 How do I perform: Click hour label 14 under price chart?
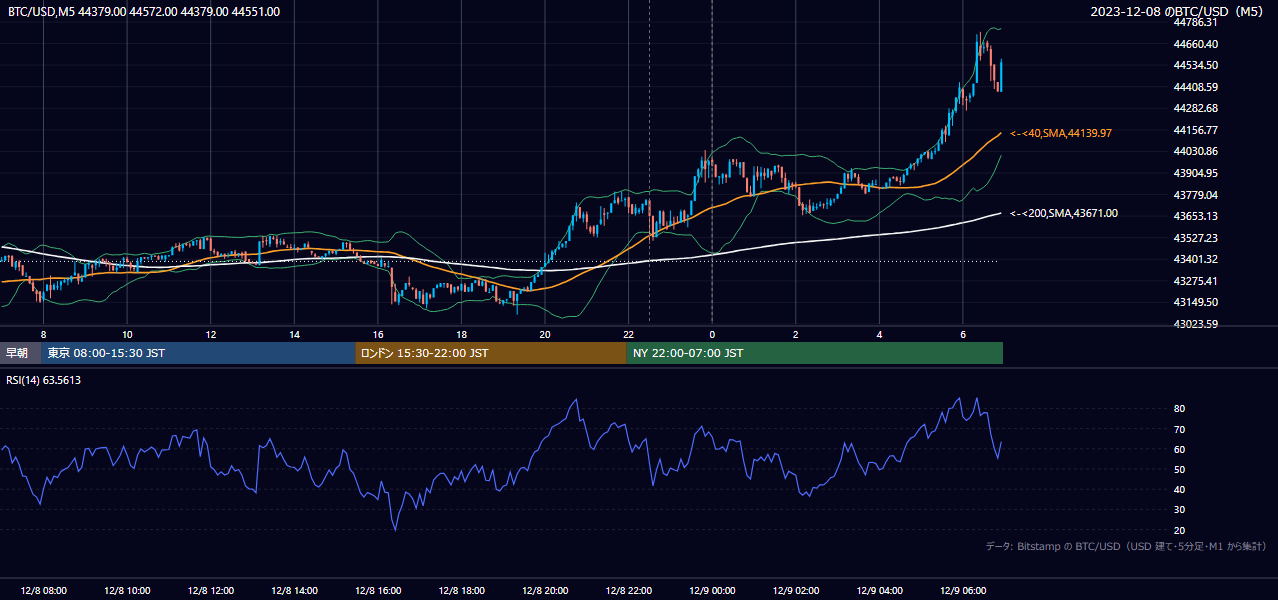pos(294,334)
